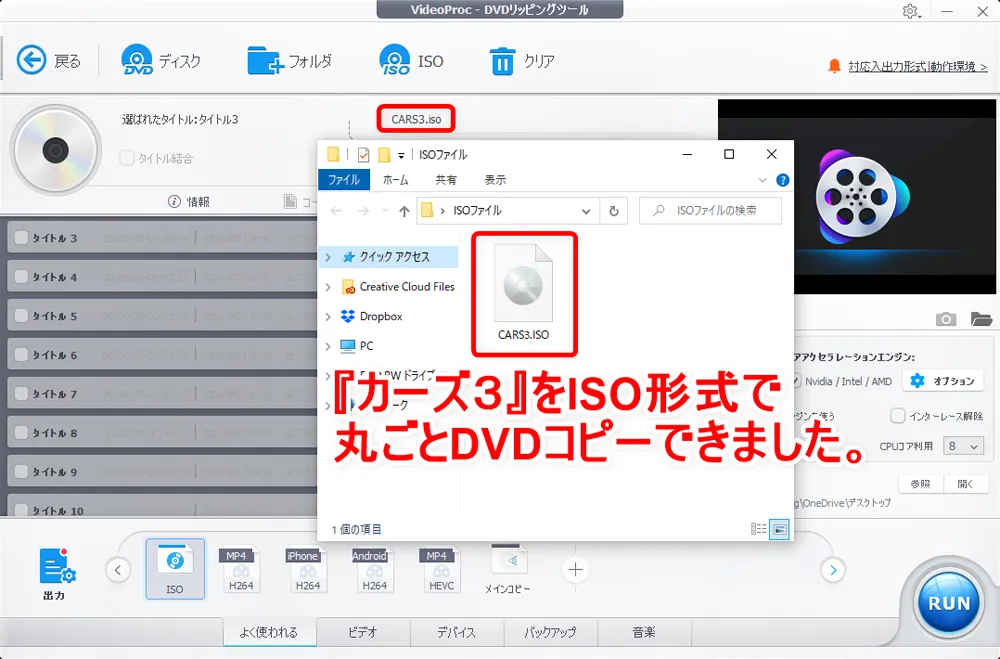The image size is (1000, 659).
Task: Check the タイトル 5 row checkbox
Action: tap(21, 316)
